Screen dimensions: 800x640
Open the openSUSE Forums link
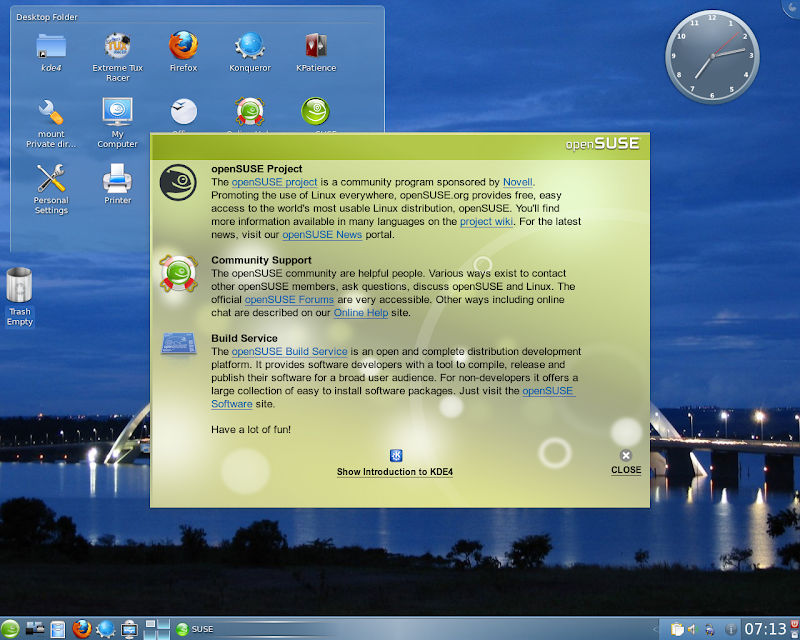[x=289, y=300]
